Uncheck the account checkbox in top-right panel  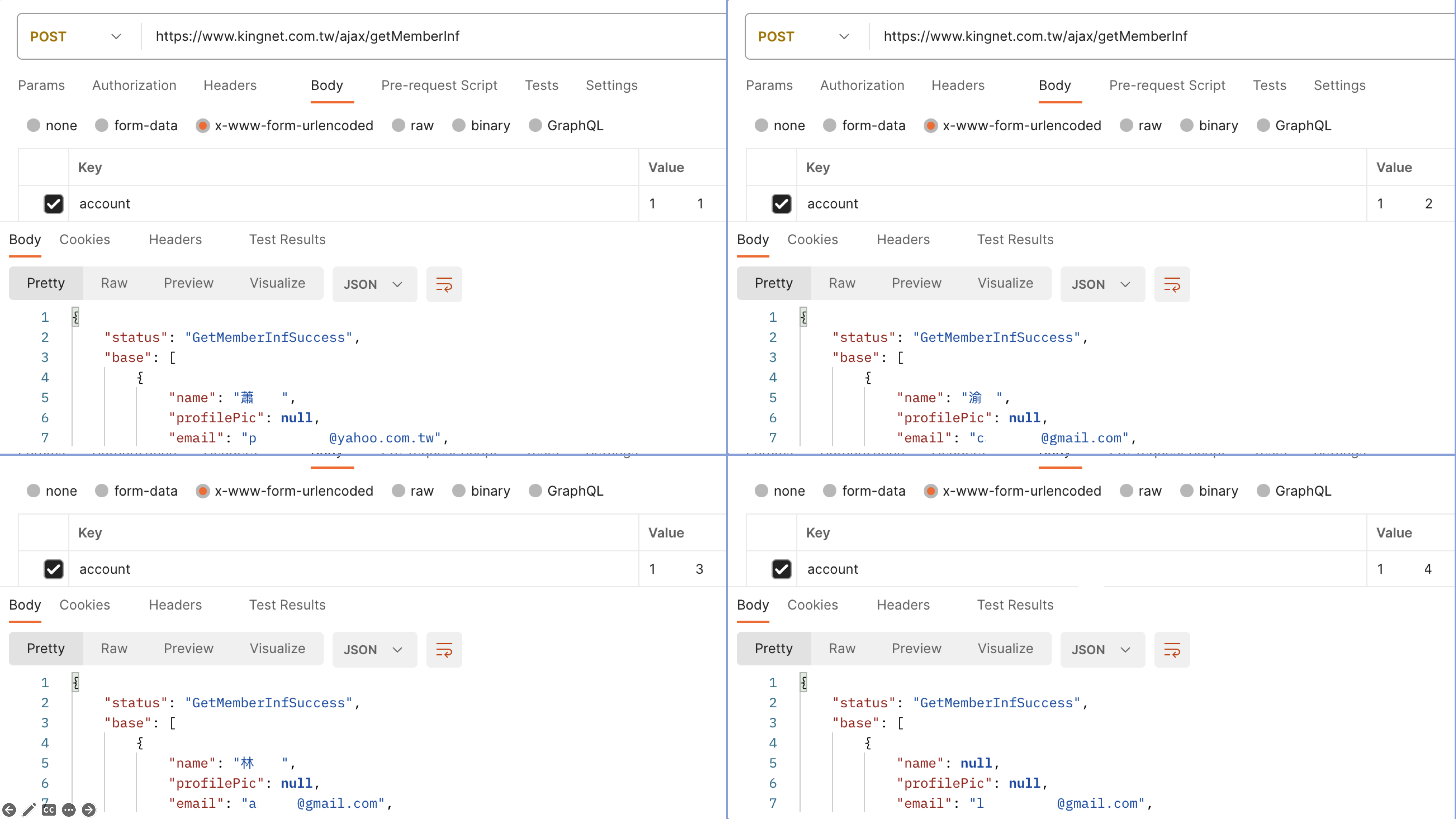point(782,204)
